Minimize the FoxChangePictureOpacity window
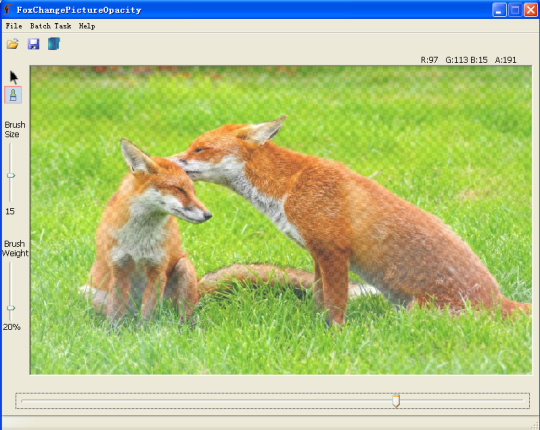The width and height of the screenshot is (540, 430). [499, 10]
